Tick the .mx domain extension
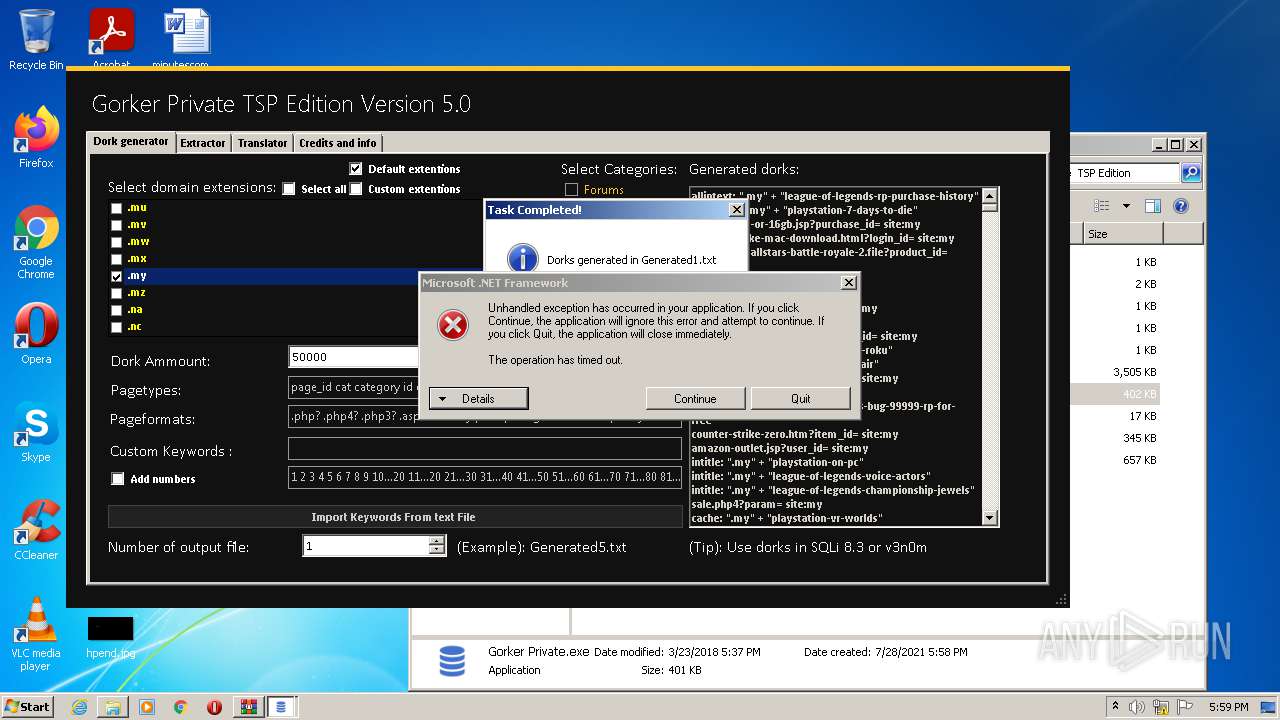The width and height of the screenshot is (1280, 720). [117, 259]
